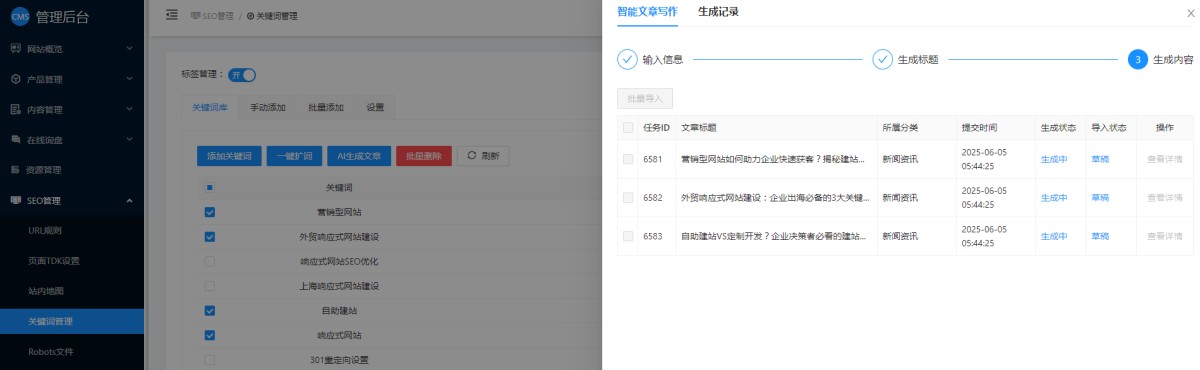Select the 关键词管理 submenu item
This screenshot has width=1200, height=370.
pos(72,321)
